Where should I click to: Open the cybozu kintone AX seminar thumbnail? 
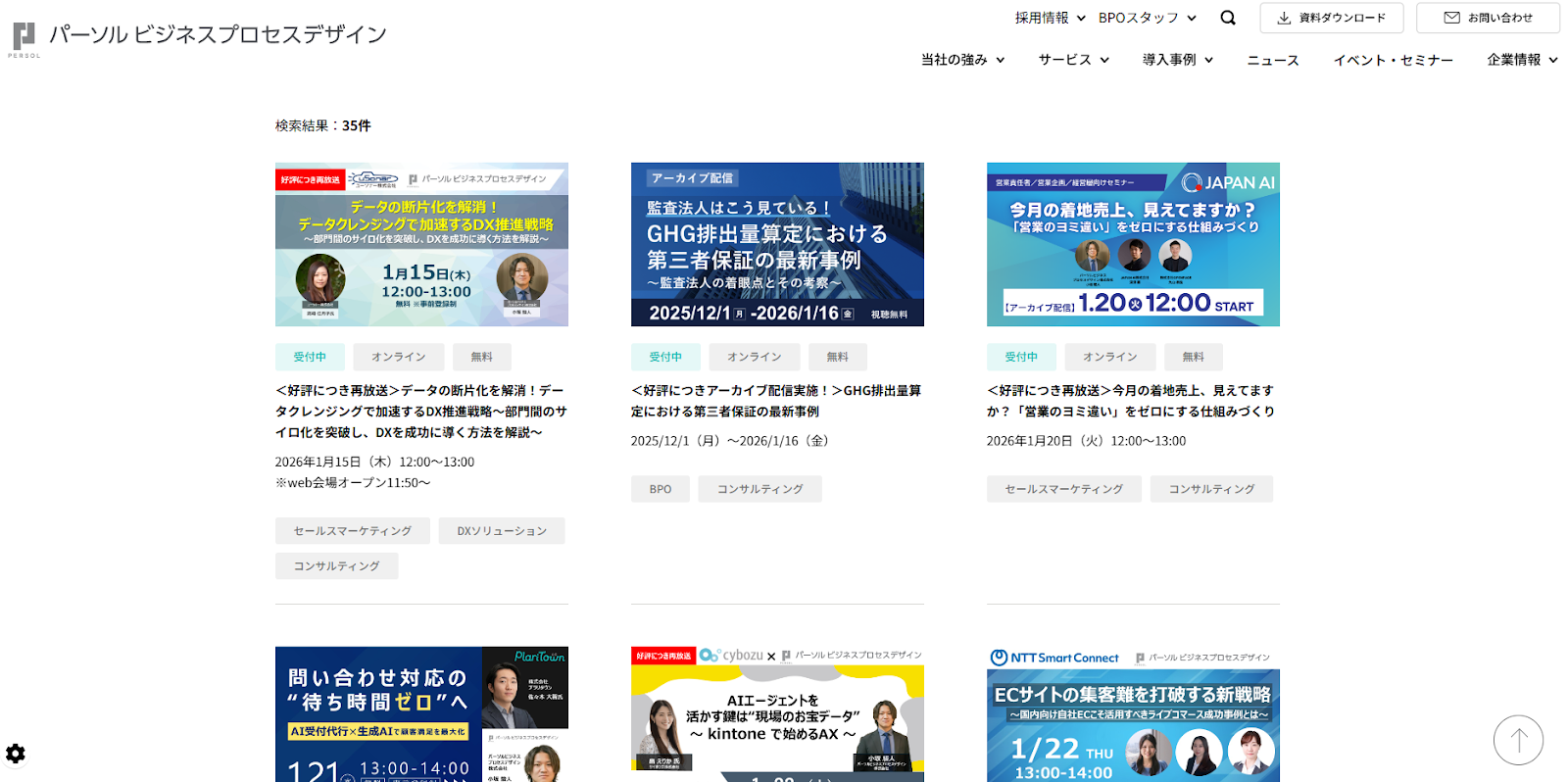click(777, 714)
